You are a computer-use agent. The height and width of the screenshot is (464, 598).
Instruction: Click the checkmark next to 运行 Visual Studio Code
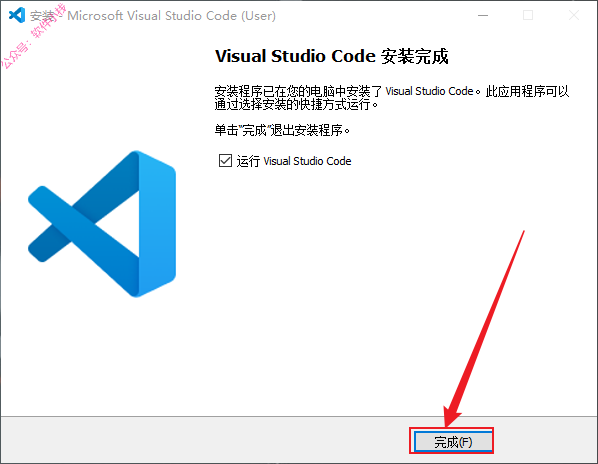[225, 161]
